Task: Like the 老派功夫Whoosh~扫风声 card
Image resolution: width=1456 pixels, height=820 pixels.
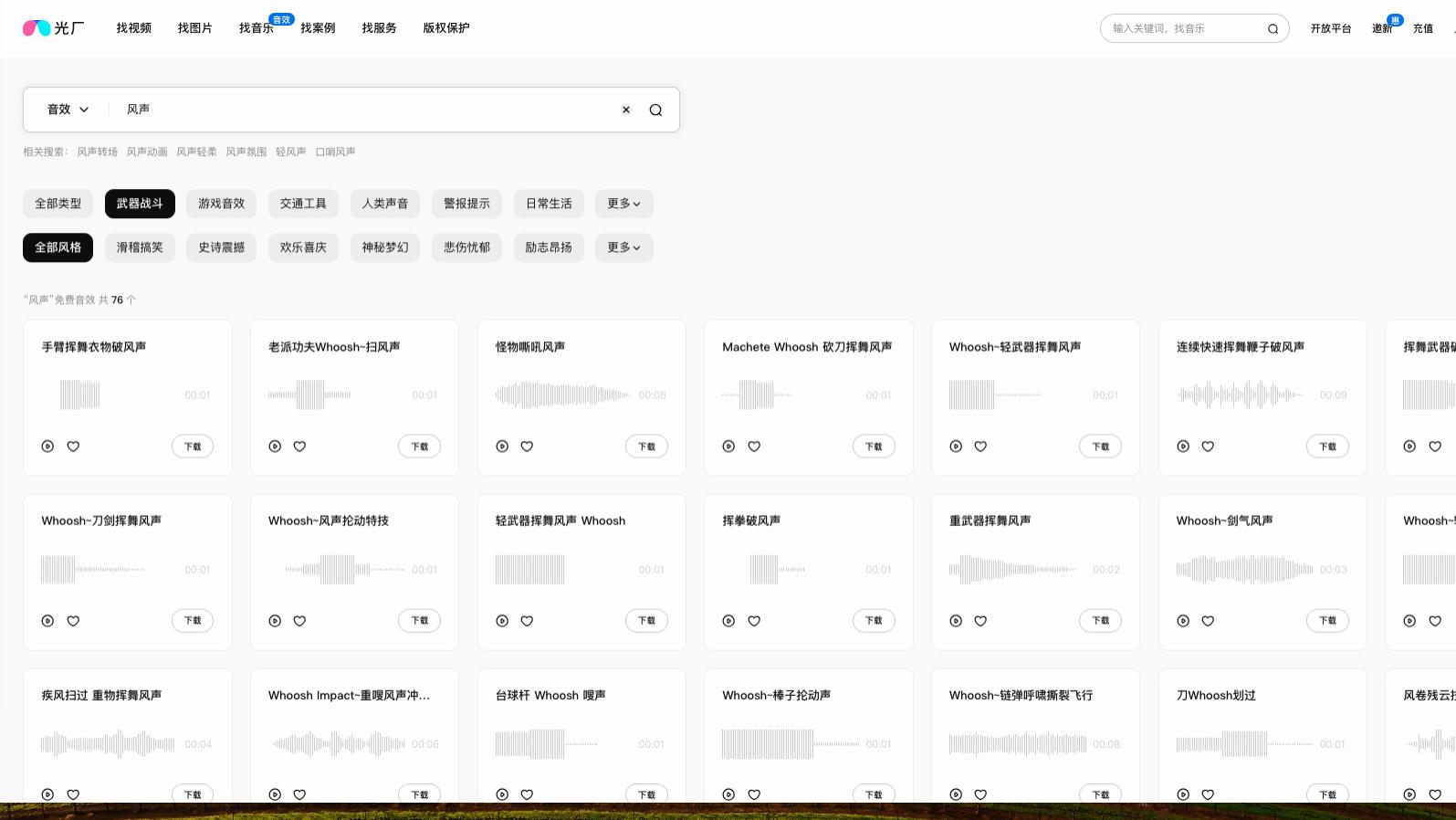Action: [x=299, y=447]
